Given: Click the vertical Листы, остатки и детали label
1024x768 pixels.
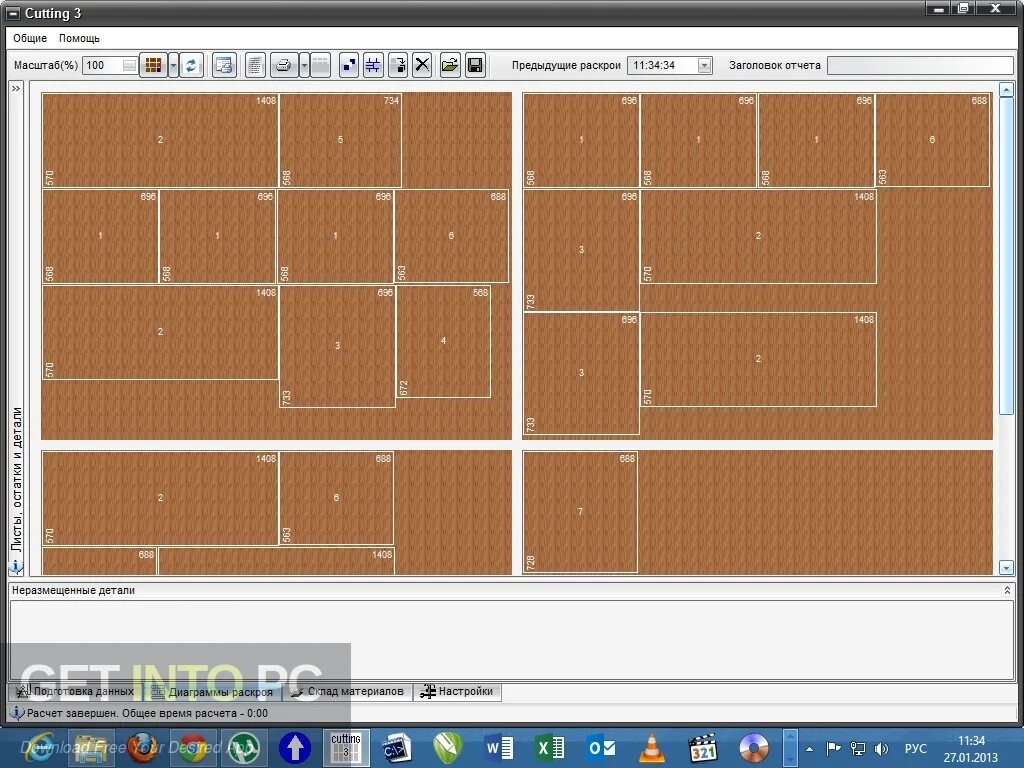Looking at the screenshot, I should click(17, 480).
